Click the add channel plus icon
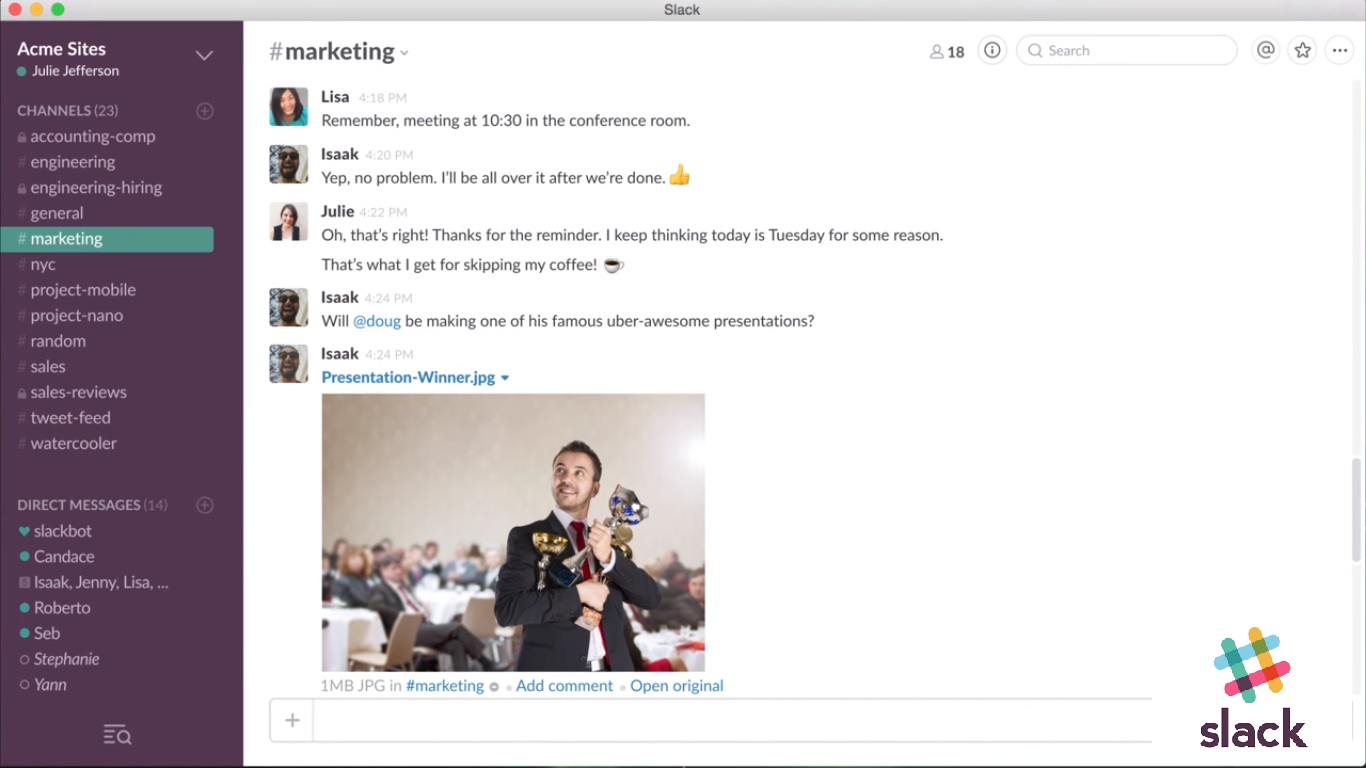Screen dimensions: 1366x768 coord(205,111)
